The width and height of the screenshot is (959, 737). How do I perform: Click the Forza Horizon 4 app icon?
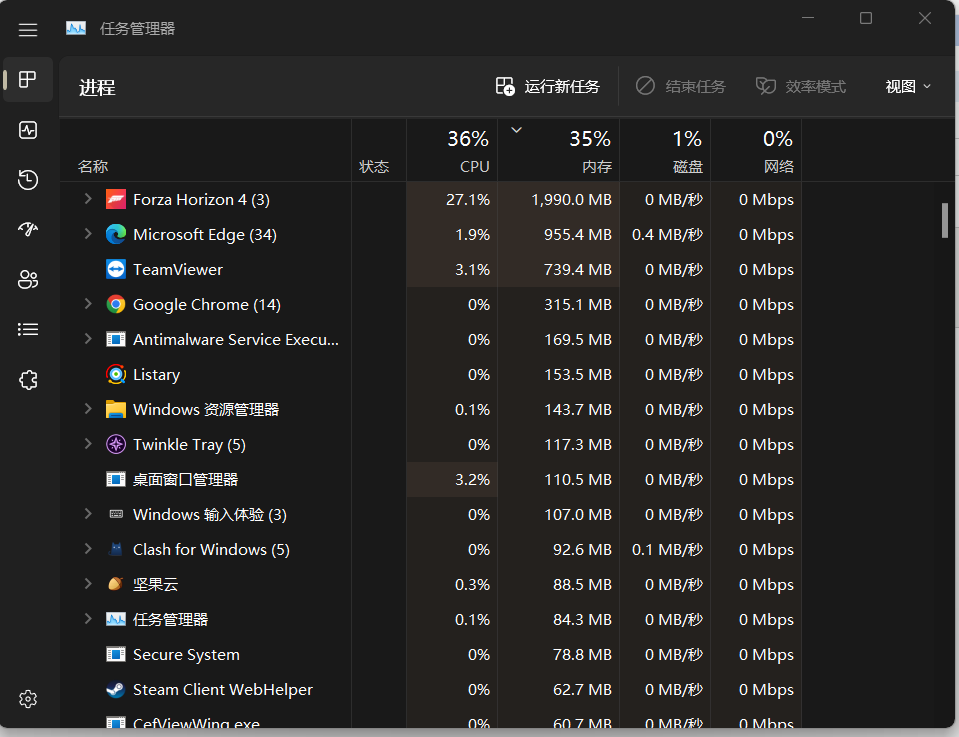pyautogui.click(x=116, y=199)
